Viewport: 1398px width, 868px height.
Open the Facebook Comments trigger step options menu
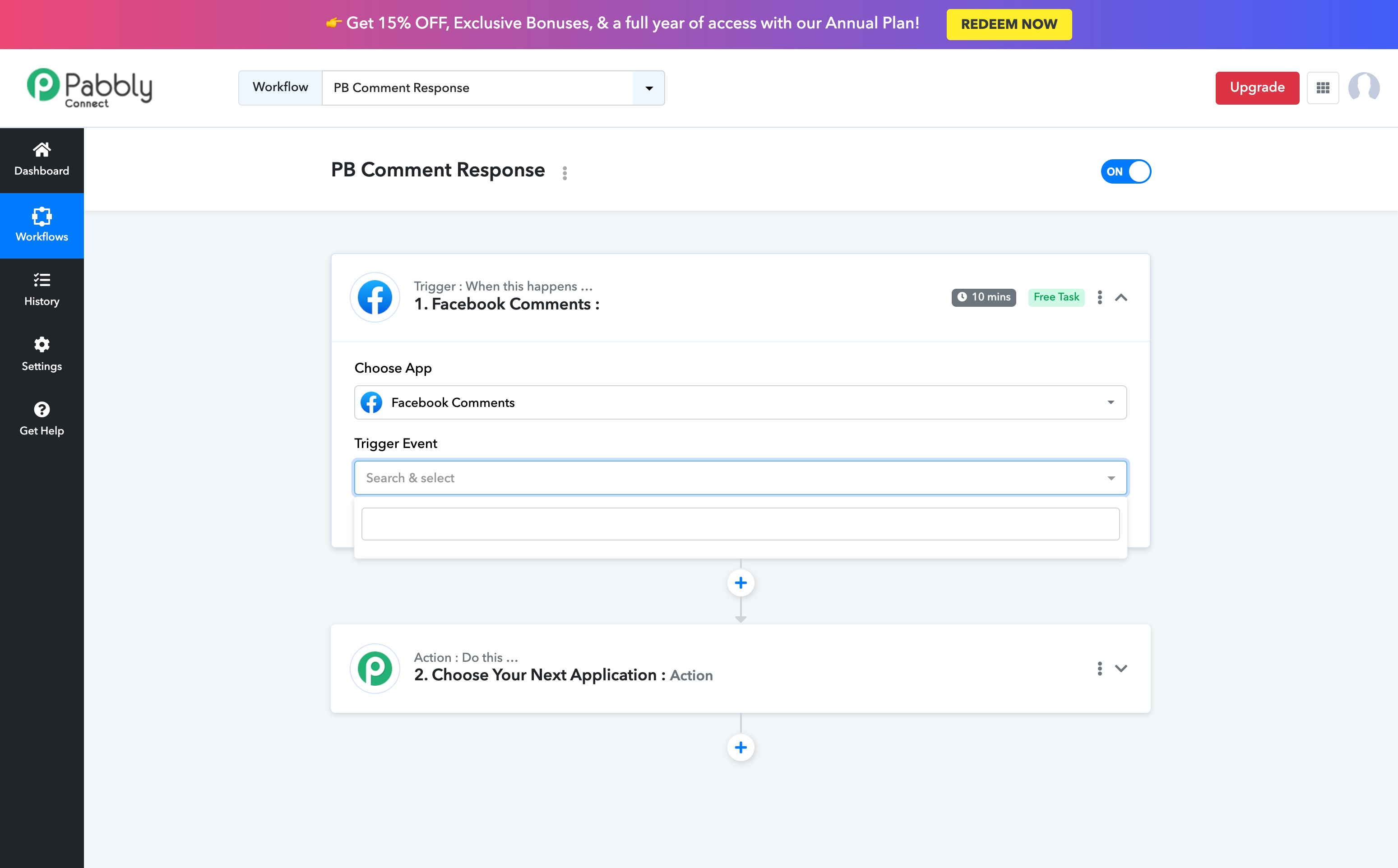click(x=1099, y=297)
